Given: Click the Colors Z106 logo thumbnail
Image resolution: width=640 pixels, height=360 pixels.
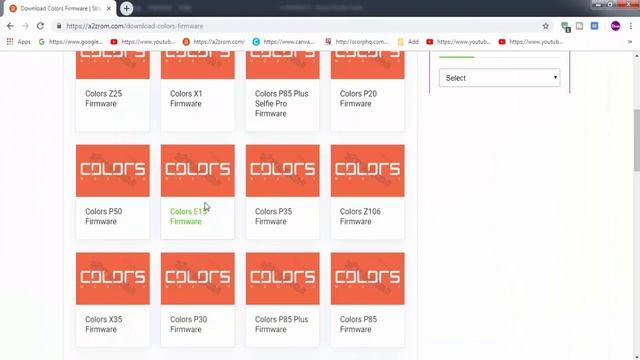Looking at the screenshot, I should tap(367, 171).
